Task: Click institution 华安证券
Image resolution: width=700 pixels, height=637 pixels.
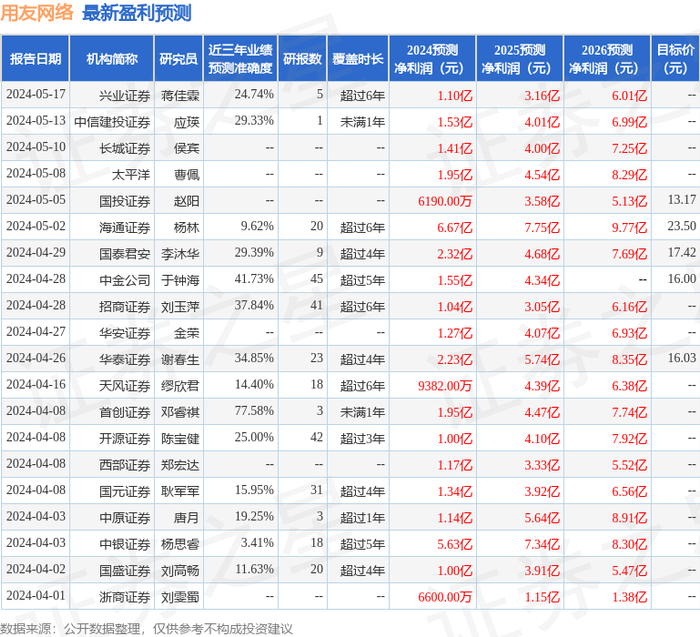Action: pyautogui.click(x=125, y=333)
